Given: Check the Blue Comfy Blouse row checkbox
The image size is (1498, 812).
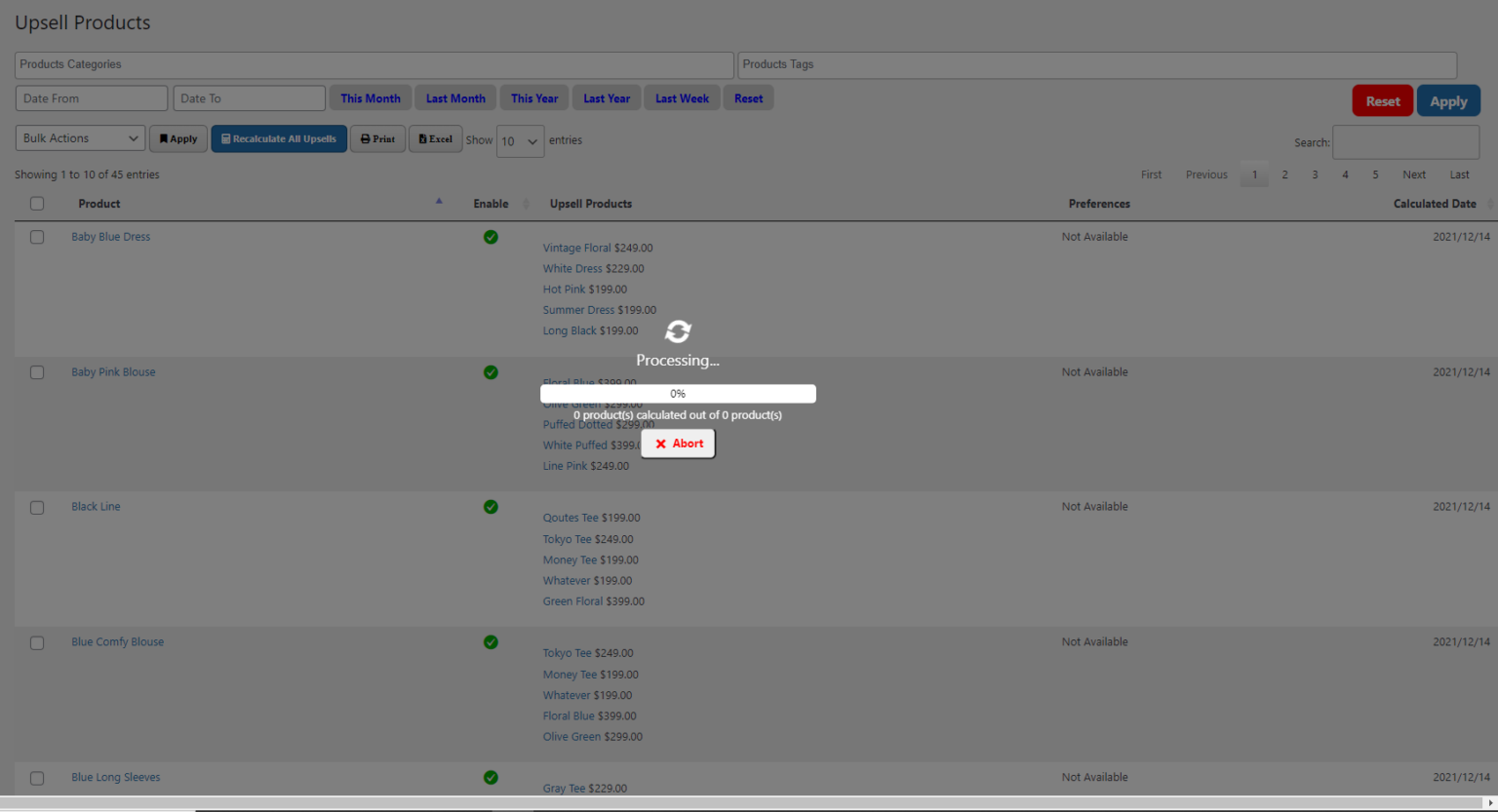Looking at the screenshot, I should pos(37,642).
